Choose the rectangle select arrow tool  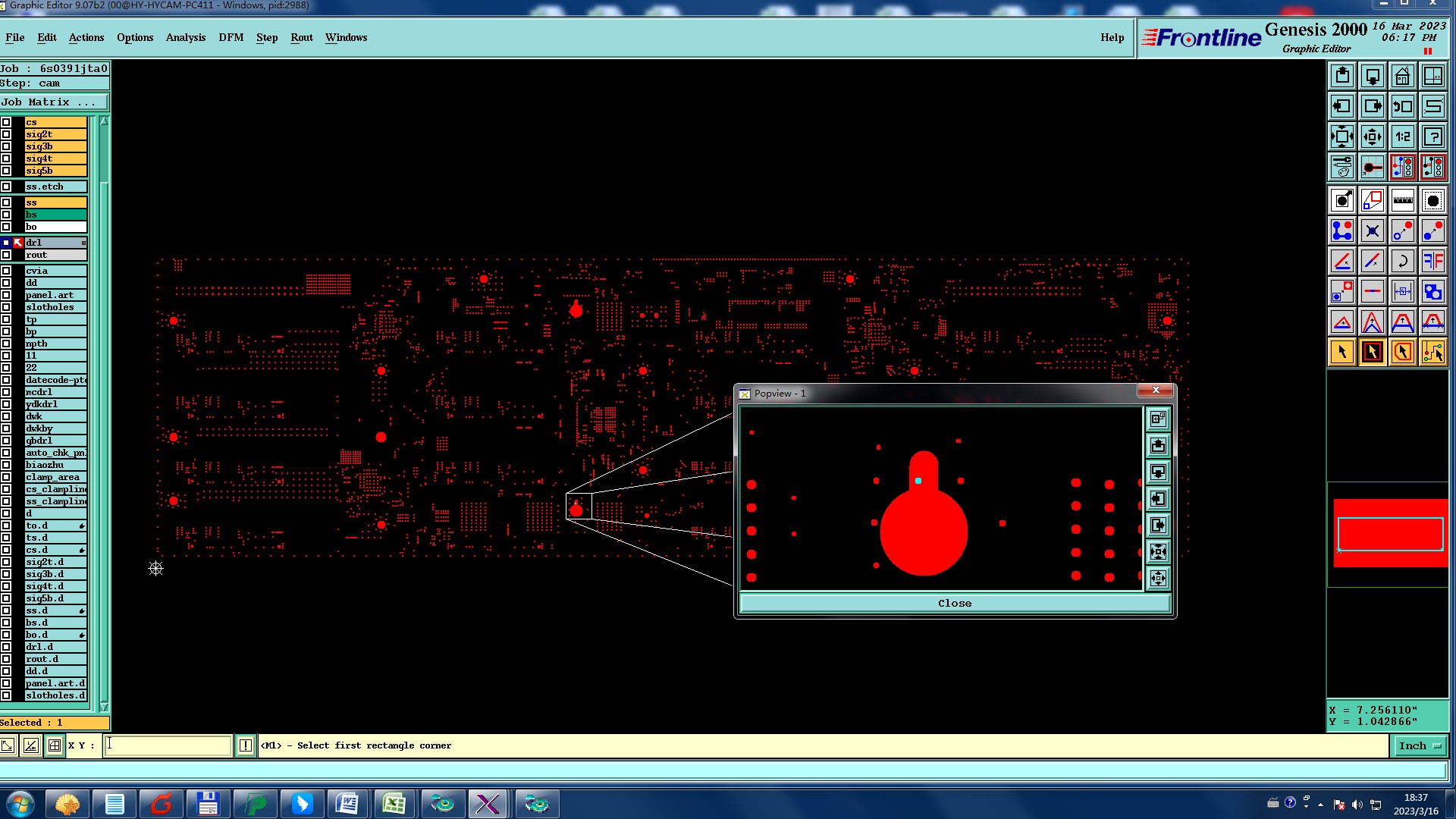coord(1372,352)
